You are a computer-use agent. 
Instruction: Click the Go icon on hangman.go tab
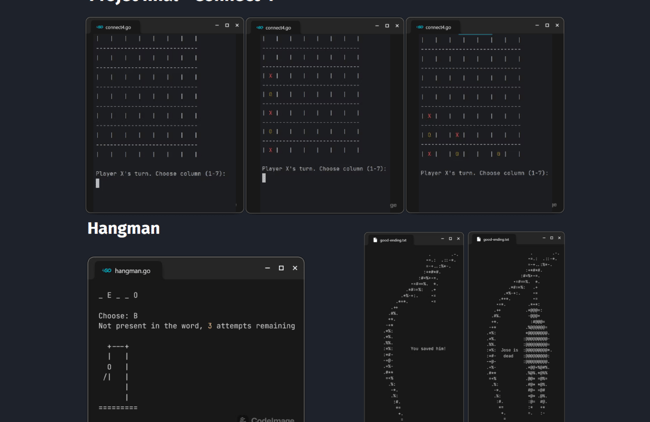click(x=107, y=270)
